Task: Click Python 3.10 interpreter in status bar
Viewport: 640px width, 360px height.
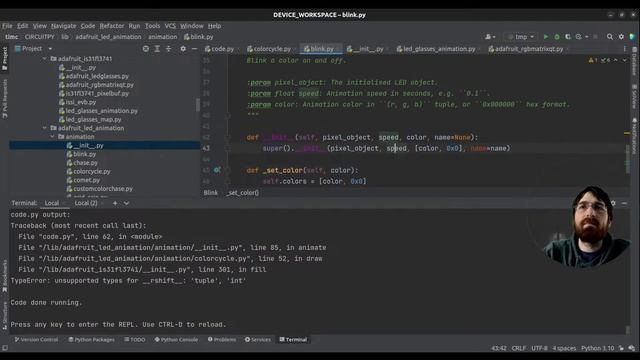Action: pyautogui.click(x=598, y=348)
